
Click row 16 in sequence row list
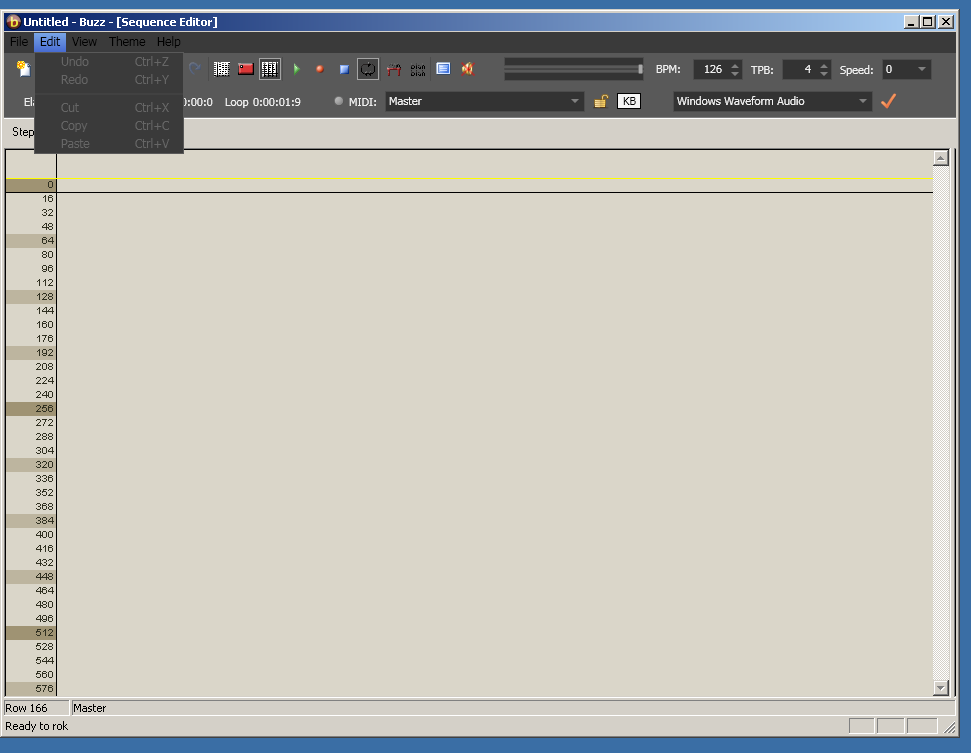(x=31, y=199)
